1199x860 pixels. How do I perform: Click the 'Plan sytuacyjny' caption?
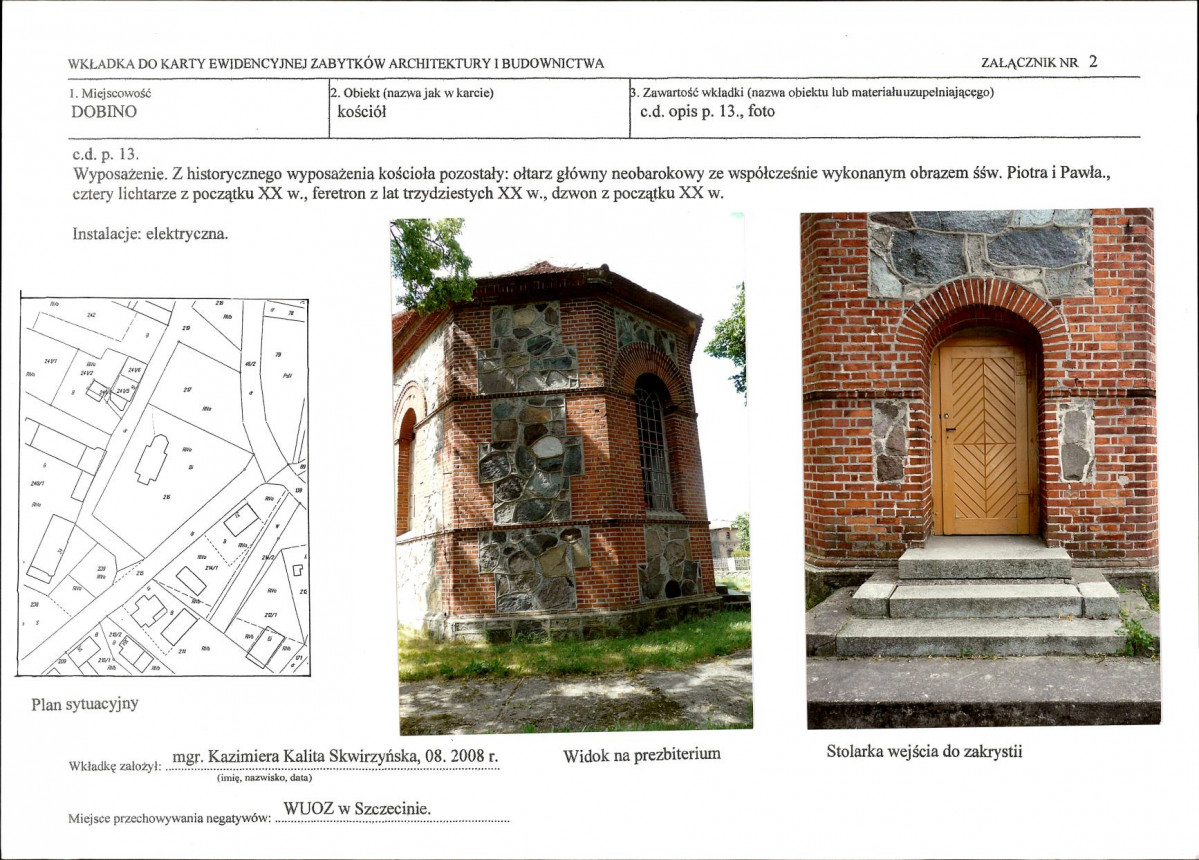click(x=85, y=704)
